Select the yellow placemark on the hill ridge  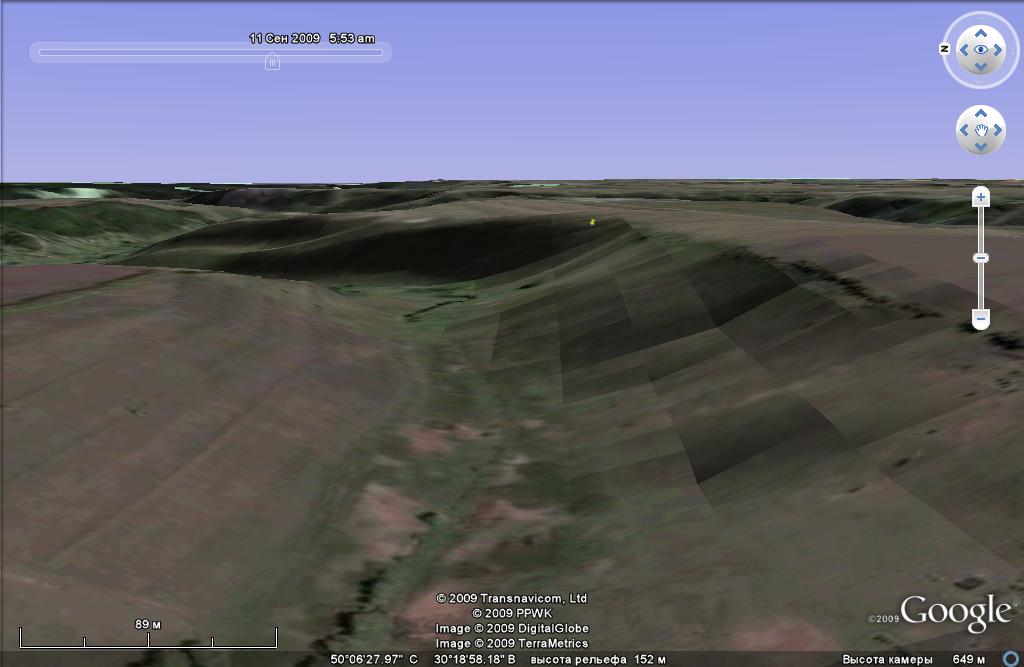point(593,221)
